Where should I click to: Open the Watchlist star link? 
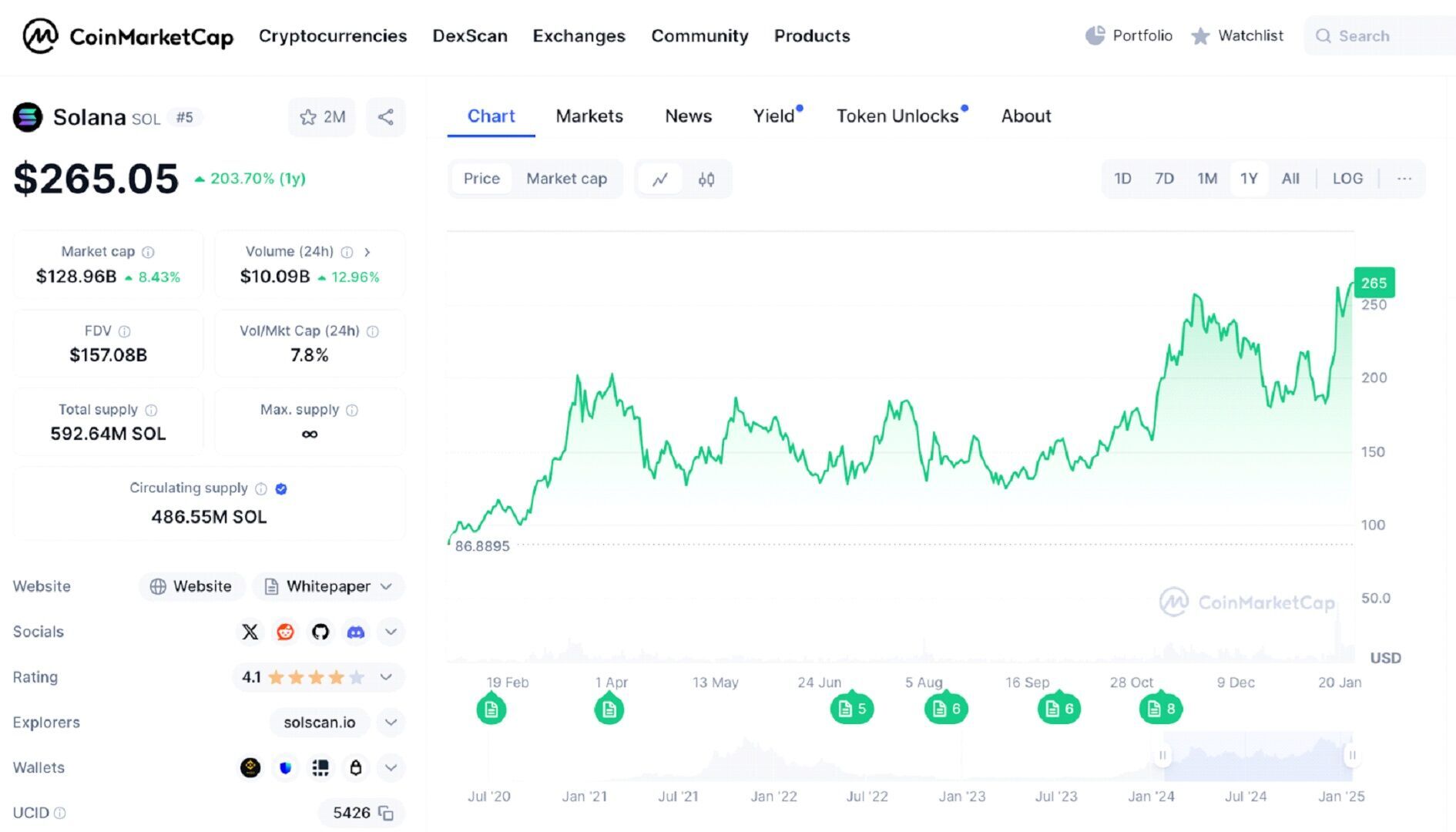tap(1237, 35)
